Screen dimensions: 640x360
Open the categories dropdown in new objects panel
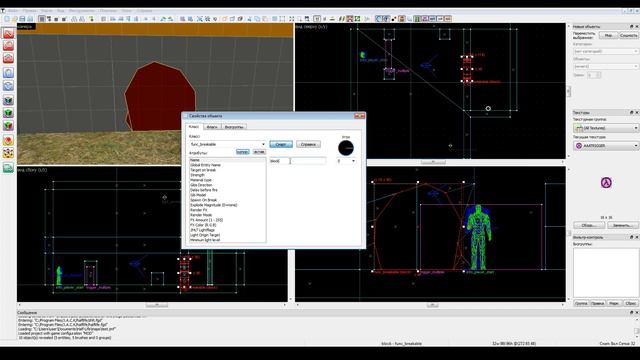[605, 51]
